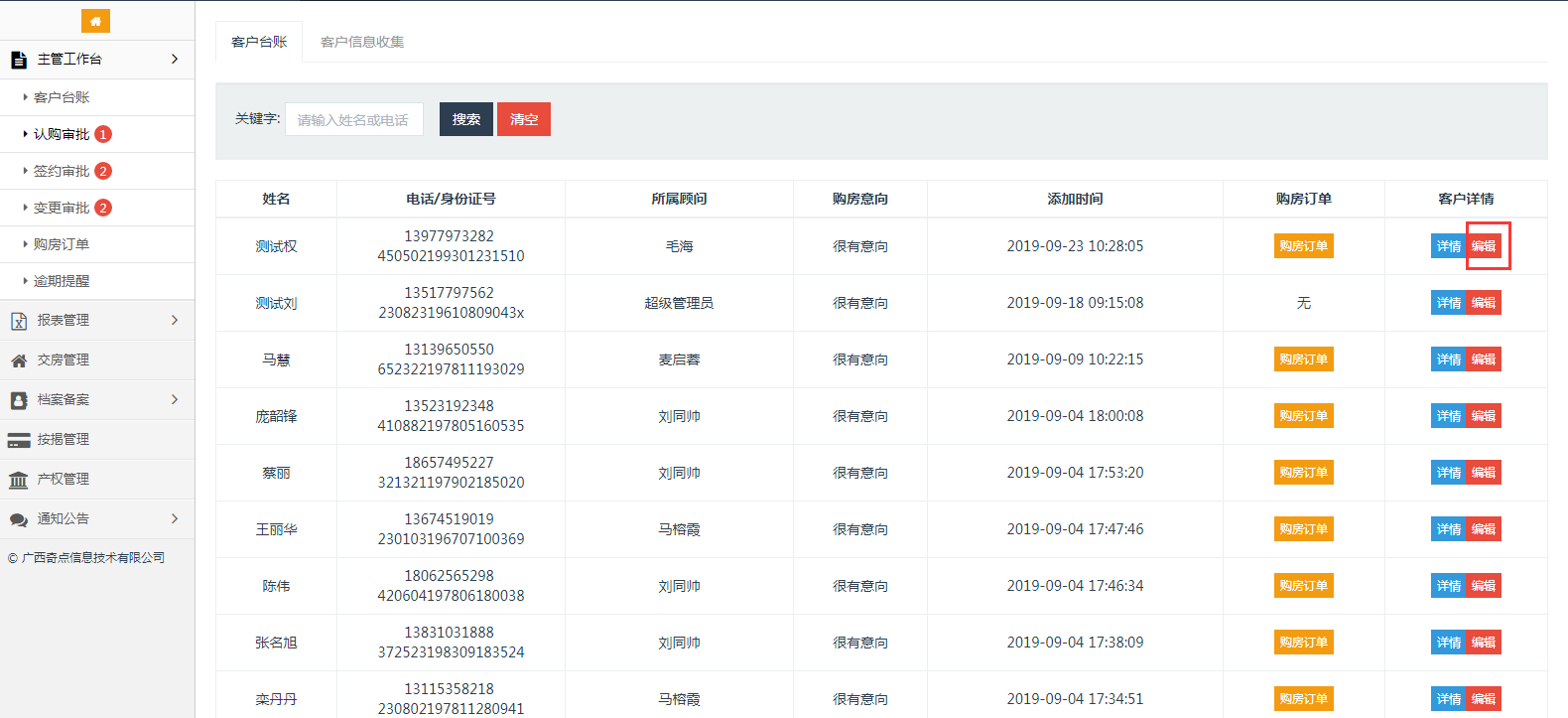Open 购房订单 for 测试权
Viewport: 1568px width, 718px height.
point(1304,246)
